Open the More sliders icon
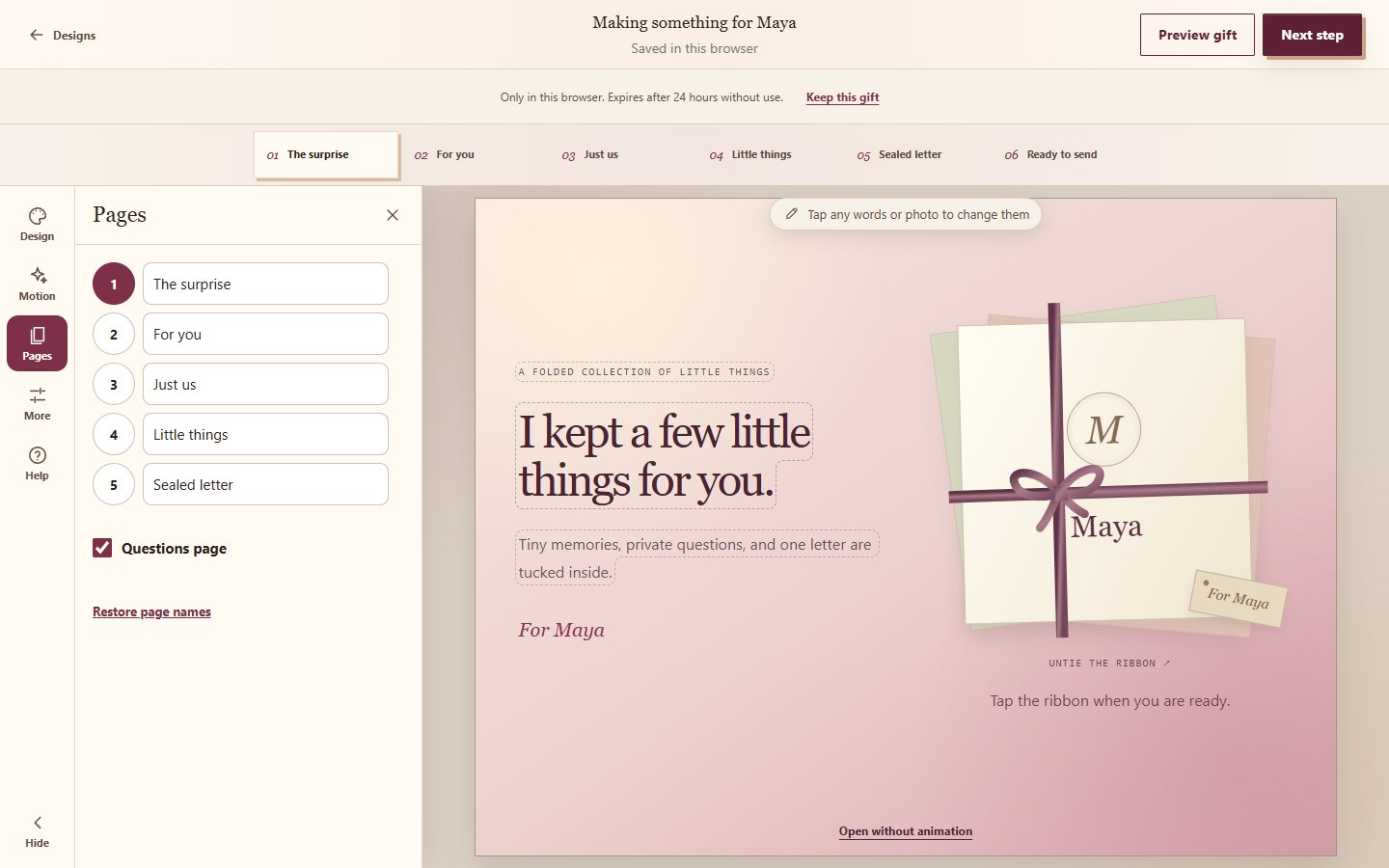This screenshot has height=868, width=1389. click(x=37, y=403)
